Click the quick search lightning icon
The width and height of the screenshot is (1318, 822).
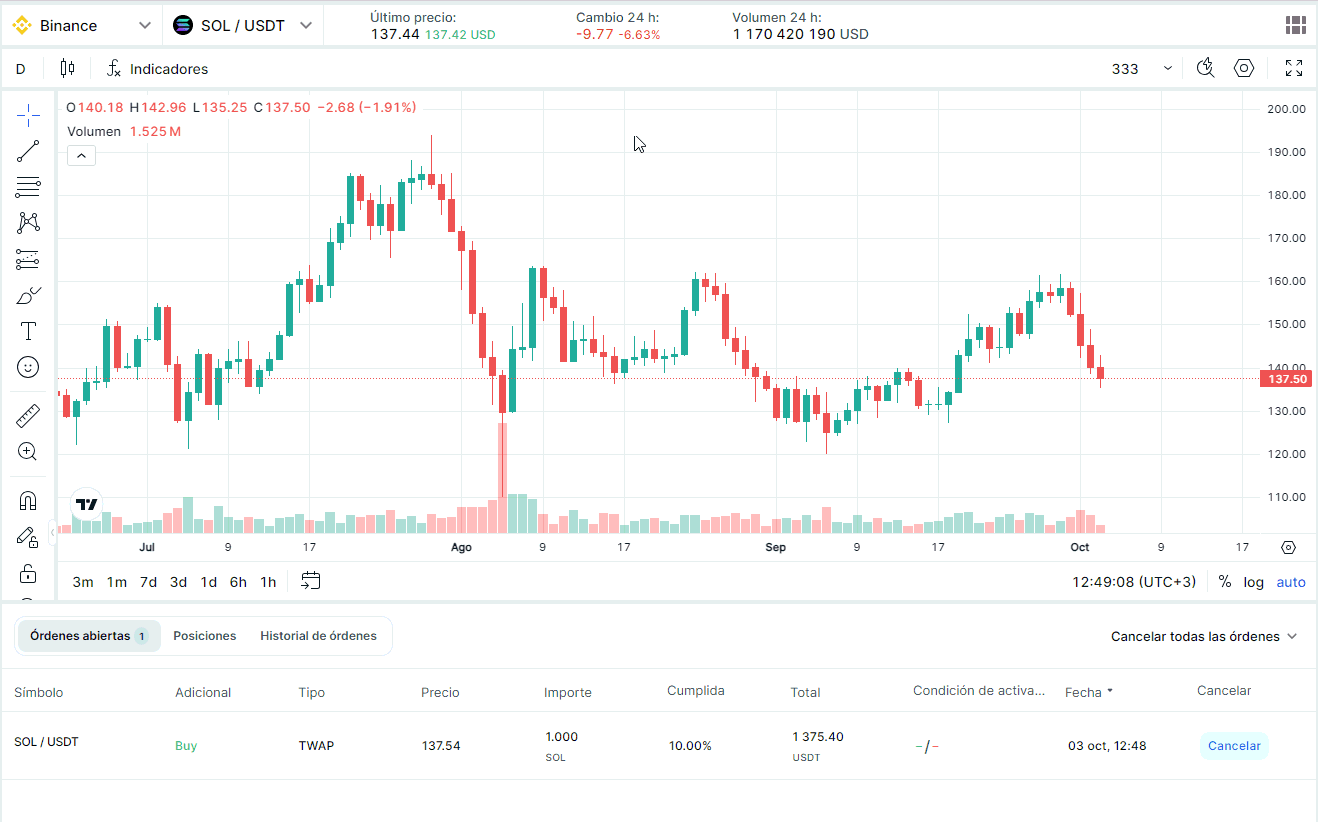pos(1205,69)
